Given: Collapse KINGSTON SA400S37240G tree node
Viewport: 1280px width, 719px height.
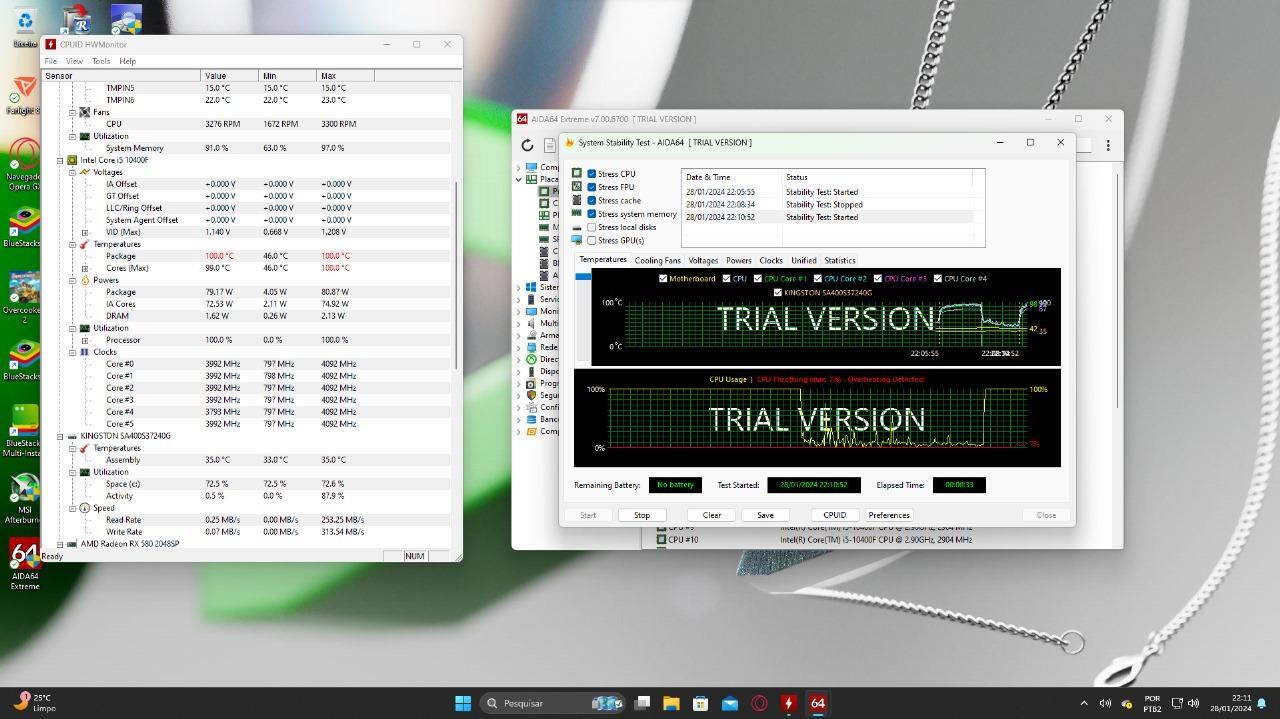Looking at the screenshot, I should tap(60, 436).
